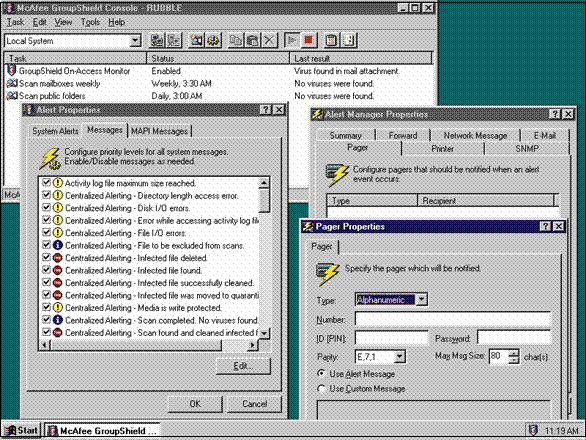Select Use Custom Message radio button

click(x=321, y=389)
